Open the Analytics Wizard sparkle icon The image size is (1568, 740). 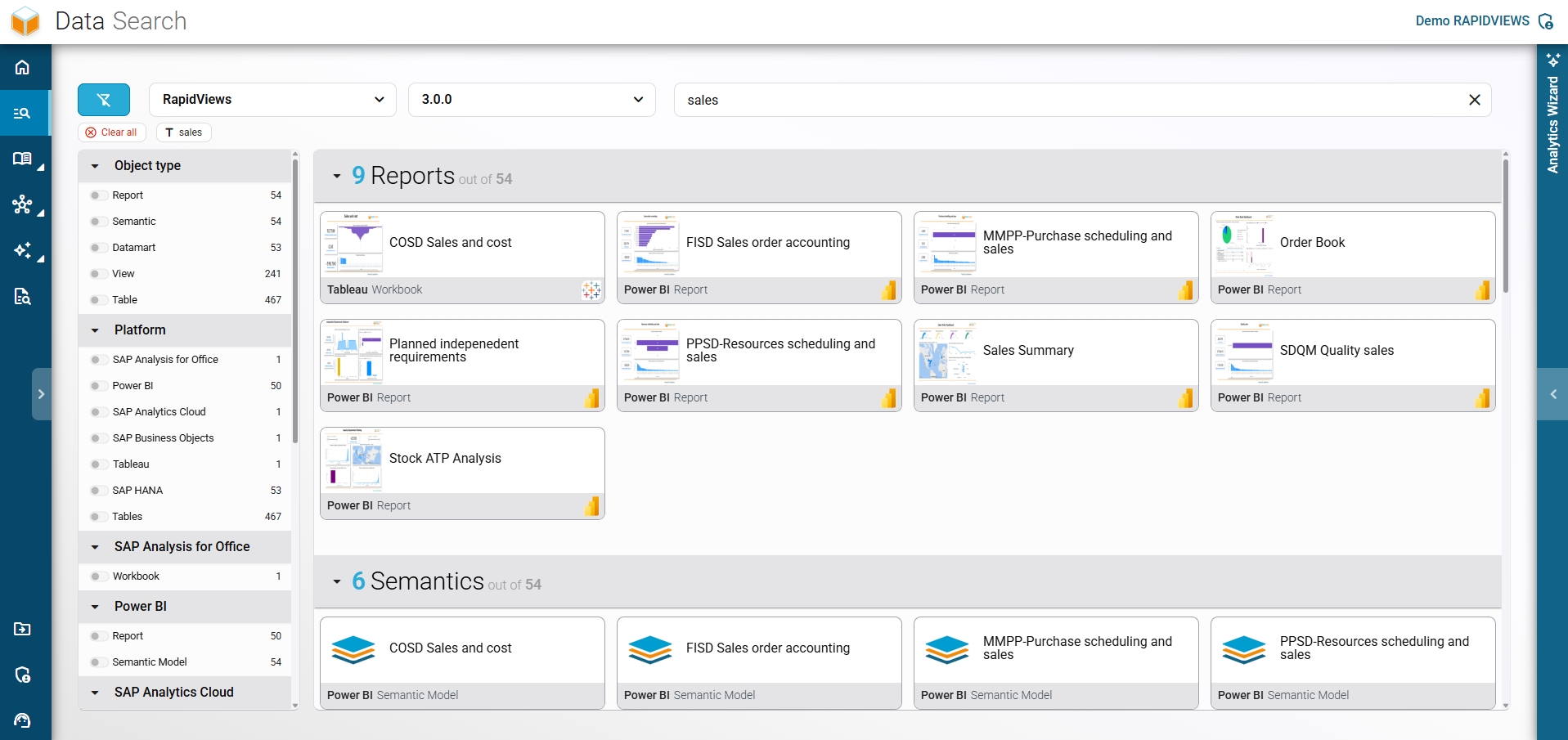[x=1552, y=60]
